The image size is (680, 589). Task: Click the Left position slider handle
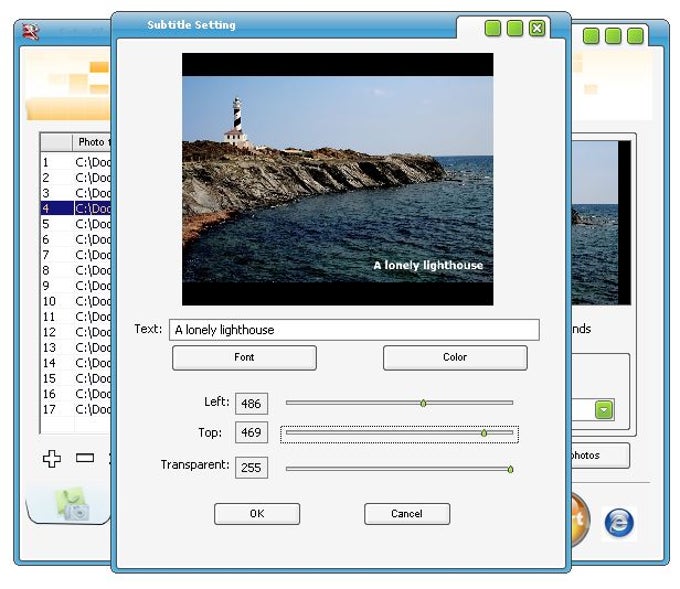[423, 403]
